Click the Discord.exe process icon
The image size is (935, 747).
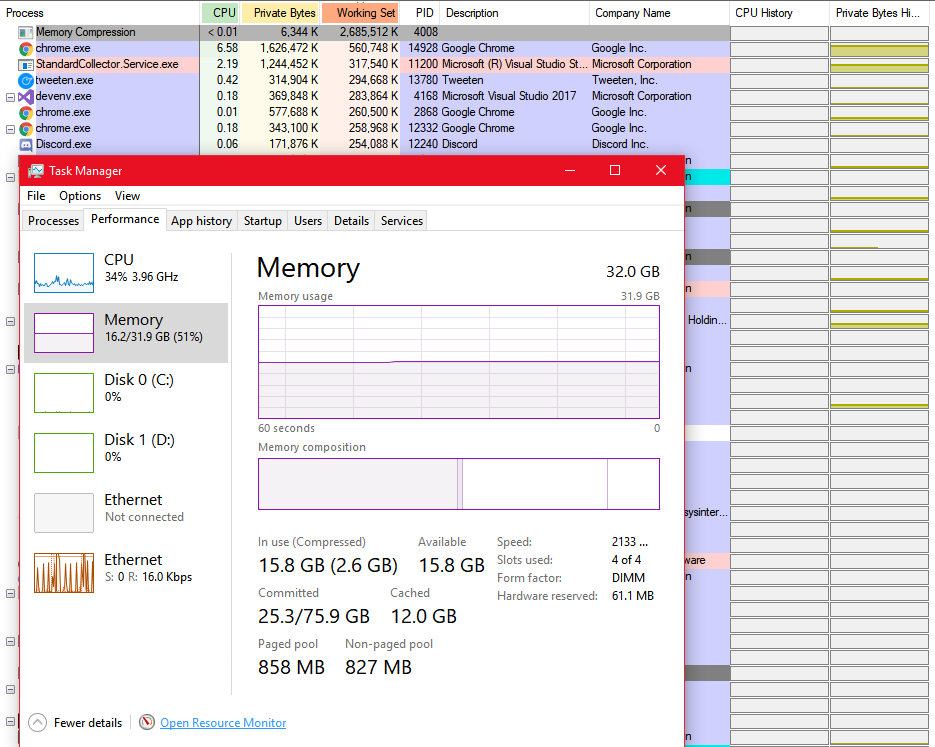pos(26,144)
